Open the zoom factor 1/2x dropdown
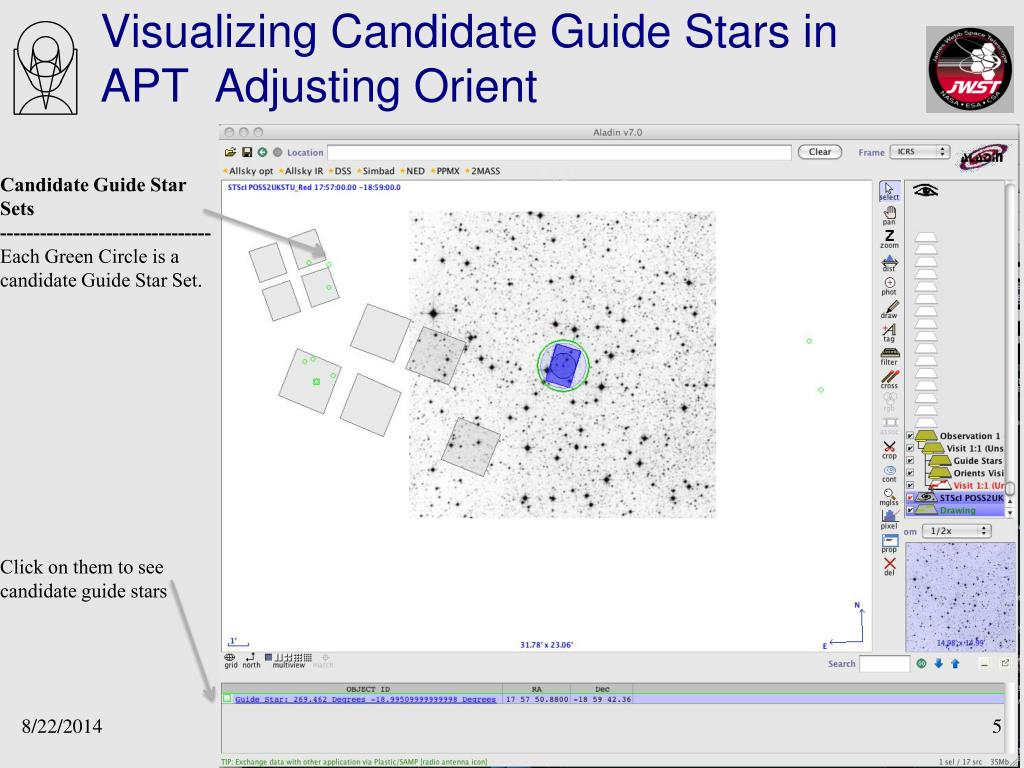This screenshot has height=768, width=1024. tap(959, 532)
